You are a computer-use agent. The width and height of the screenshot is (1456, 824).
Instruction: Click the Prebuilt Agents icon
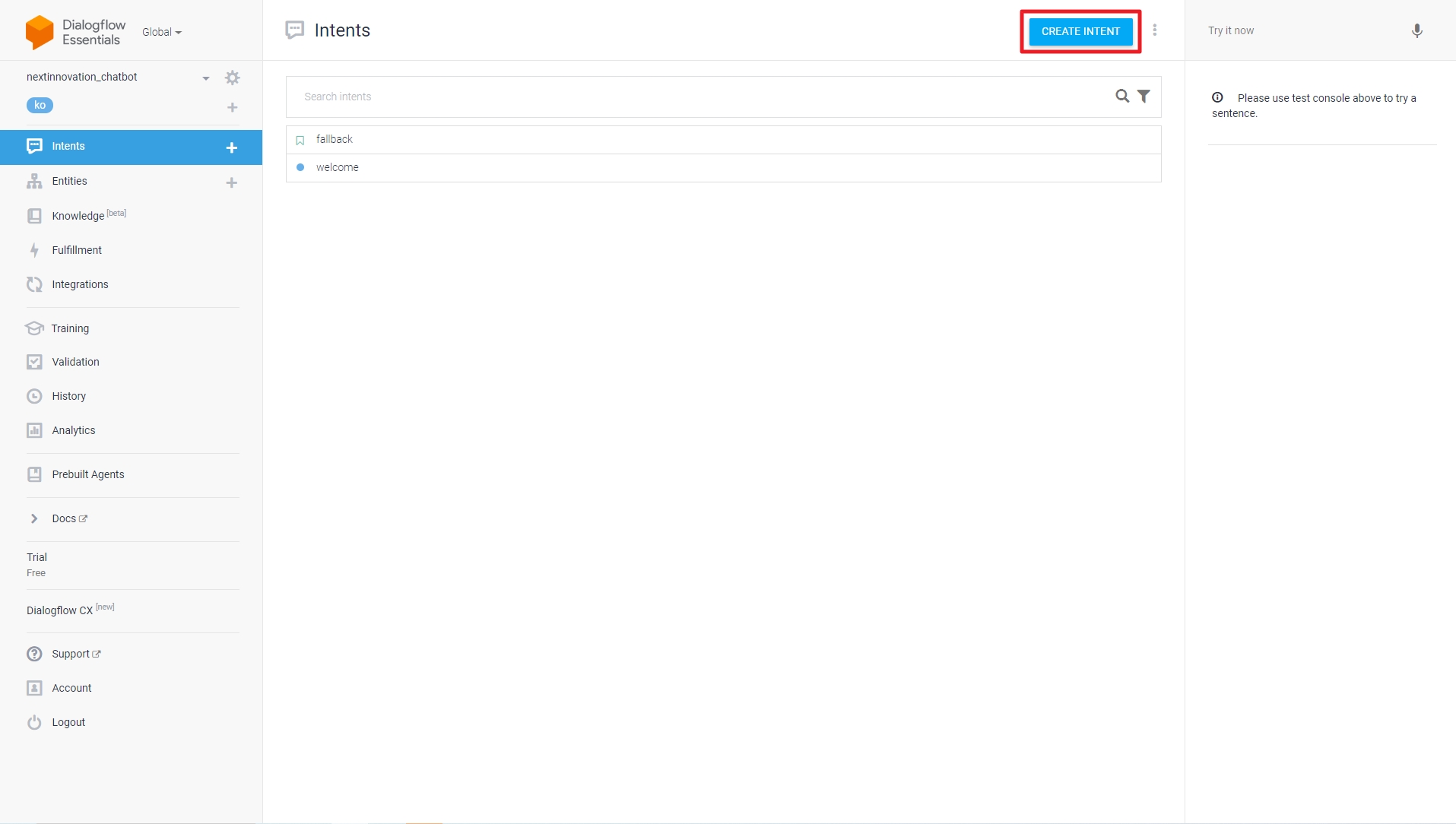coord(34,474)
